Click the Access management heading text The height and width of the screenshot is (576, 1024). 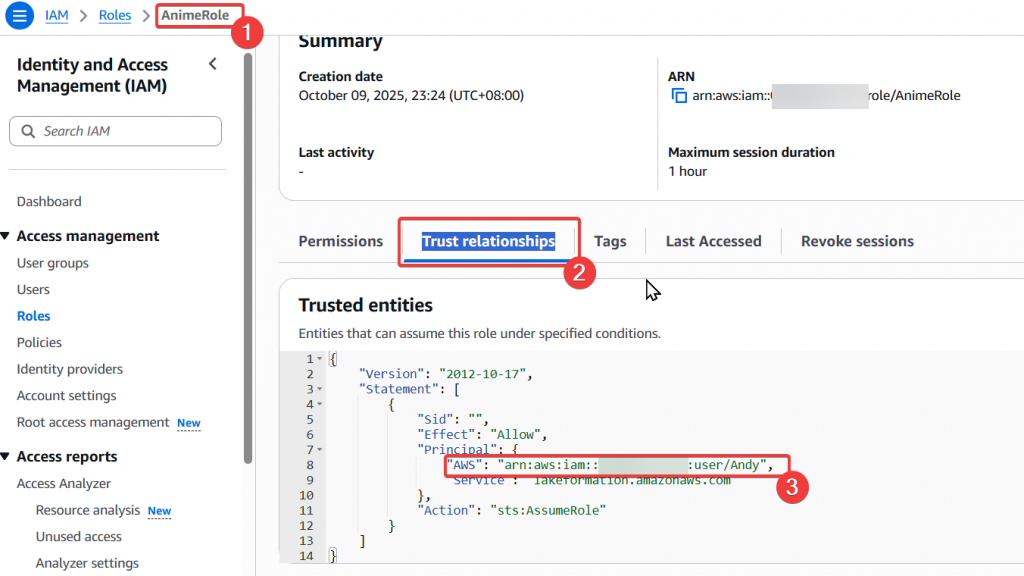click(88, 236)
